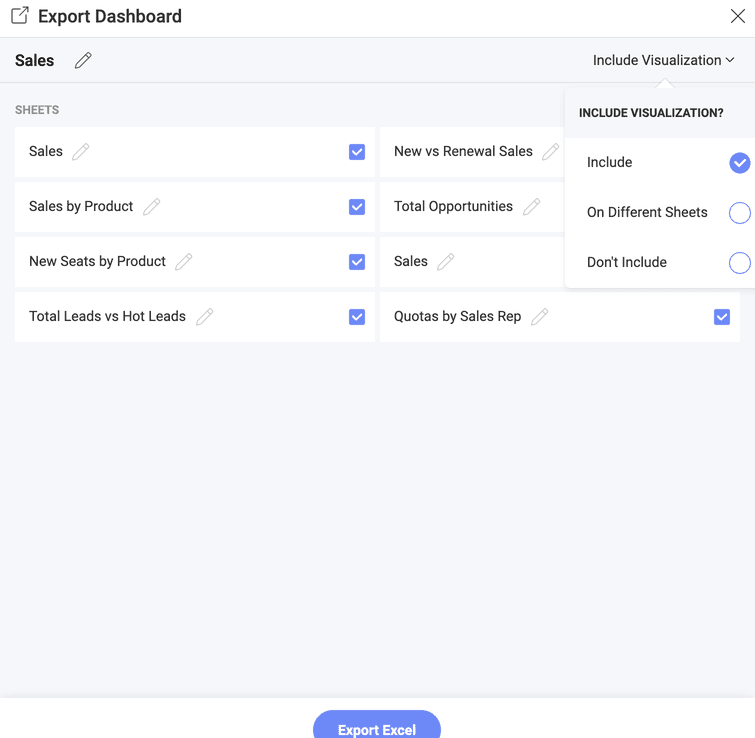The image size is (755, 738).
Task: Click the Export Dashboard title text
Action: click(110, 16)
